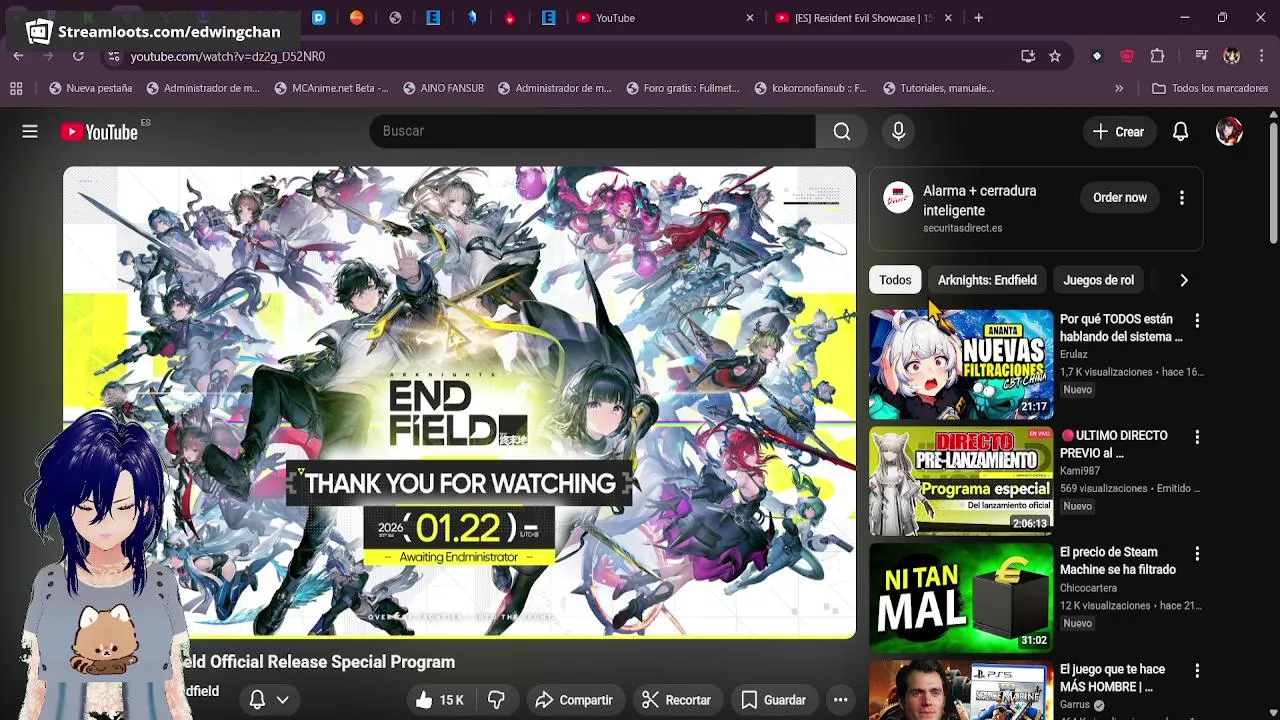
Task: Open the browser extensions puzzle icon
Action: coord(1158,56)
